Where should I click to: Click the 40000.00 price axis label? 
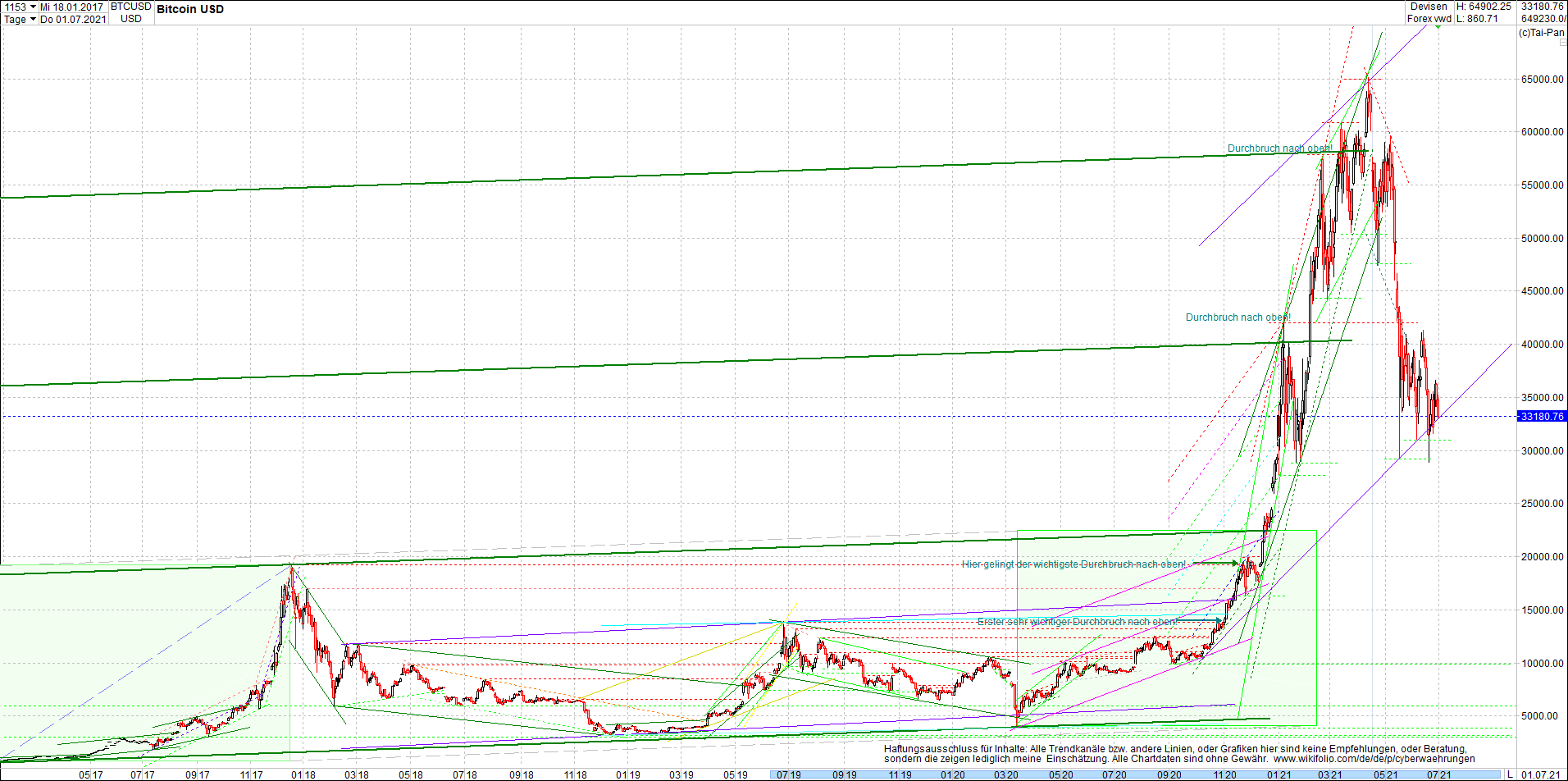pos(1543,345)
